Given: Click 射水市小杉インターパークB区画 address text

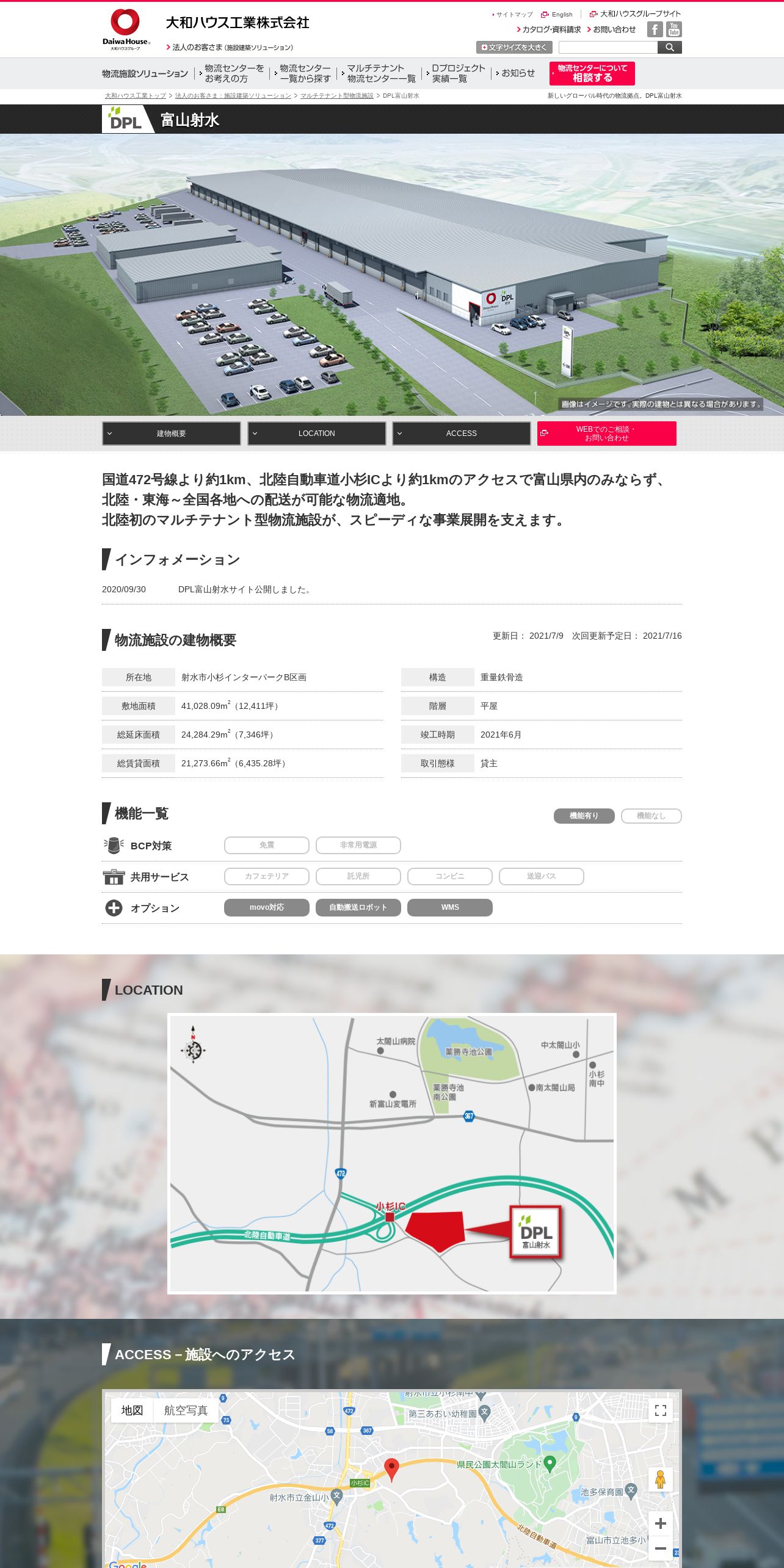Looking at the screenshot, I should coord(244,677).
